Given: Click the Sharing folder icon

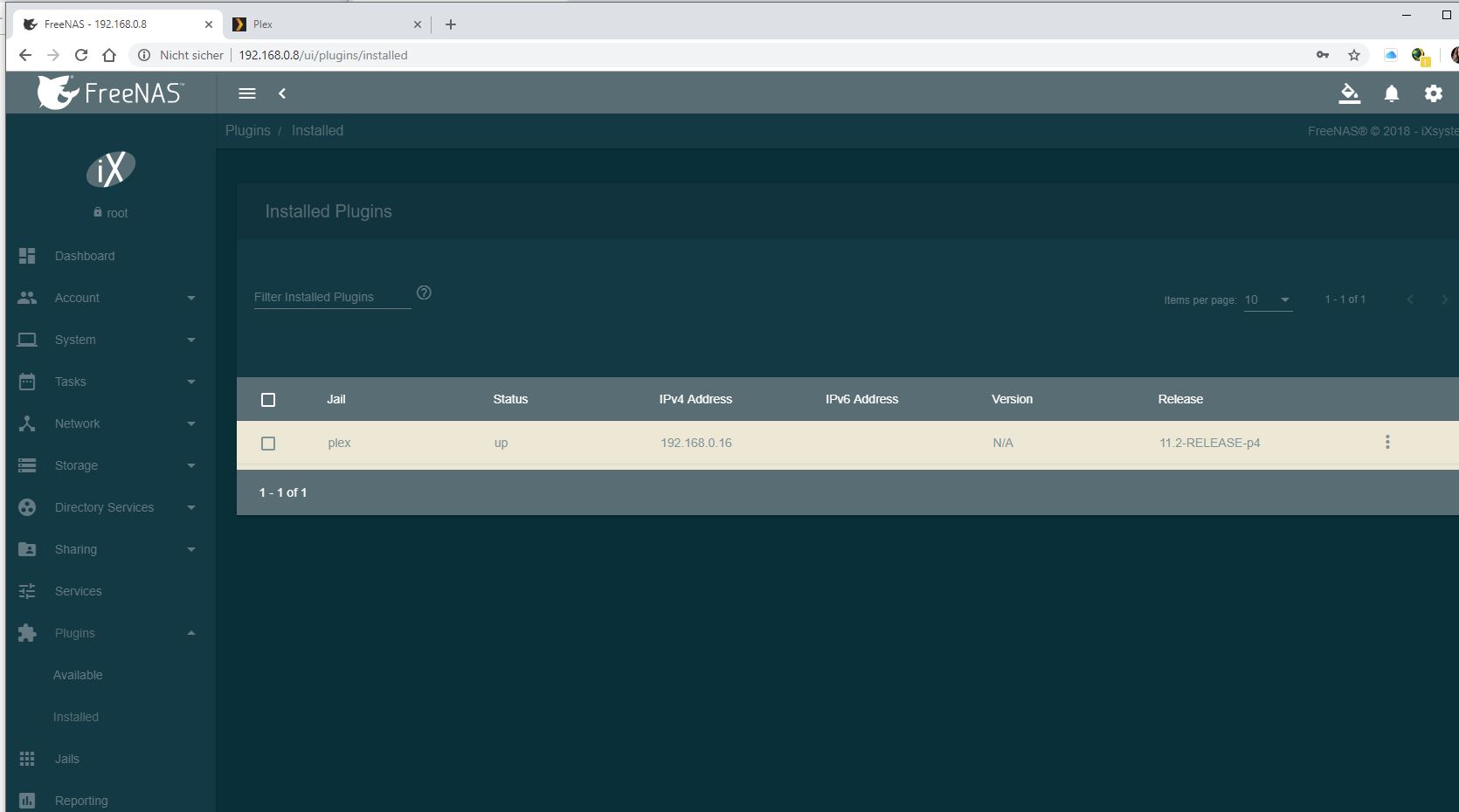Looking at the screenshot, I should click(27, 549).
